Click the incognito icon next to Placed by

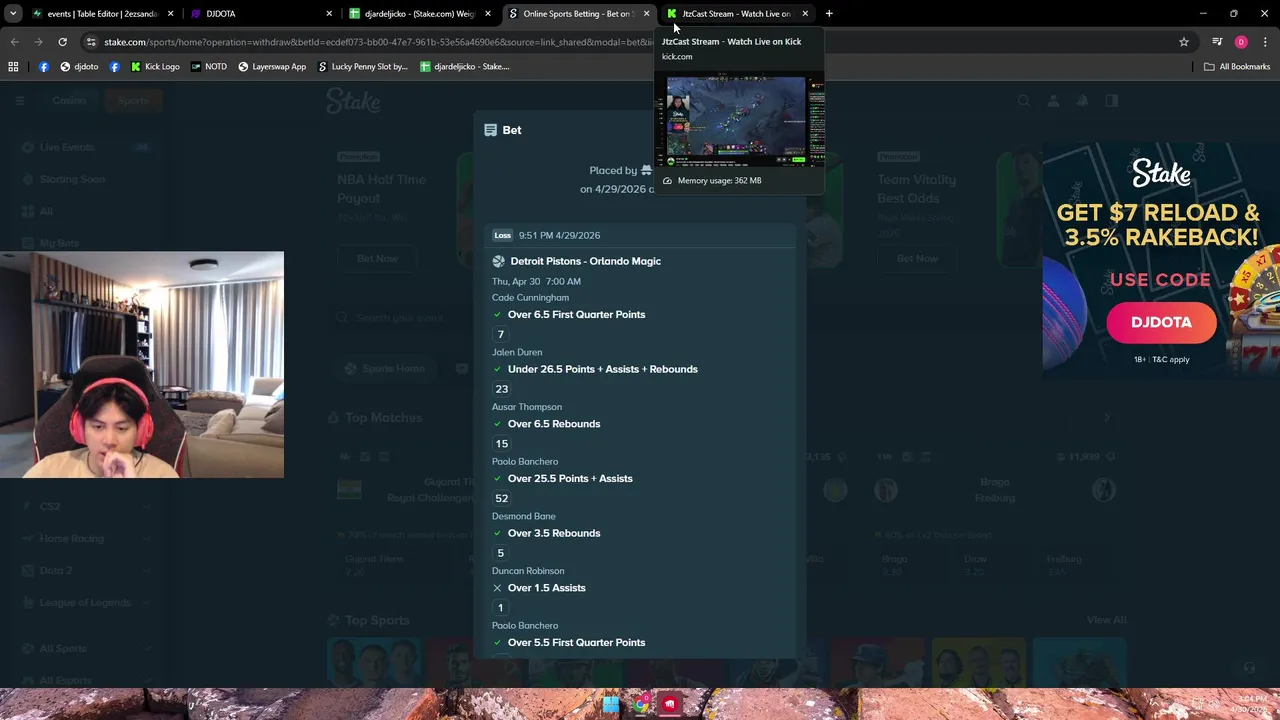(x=646, y=170)
